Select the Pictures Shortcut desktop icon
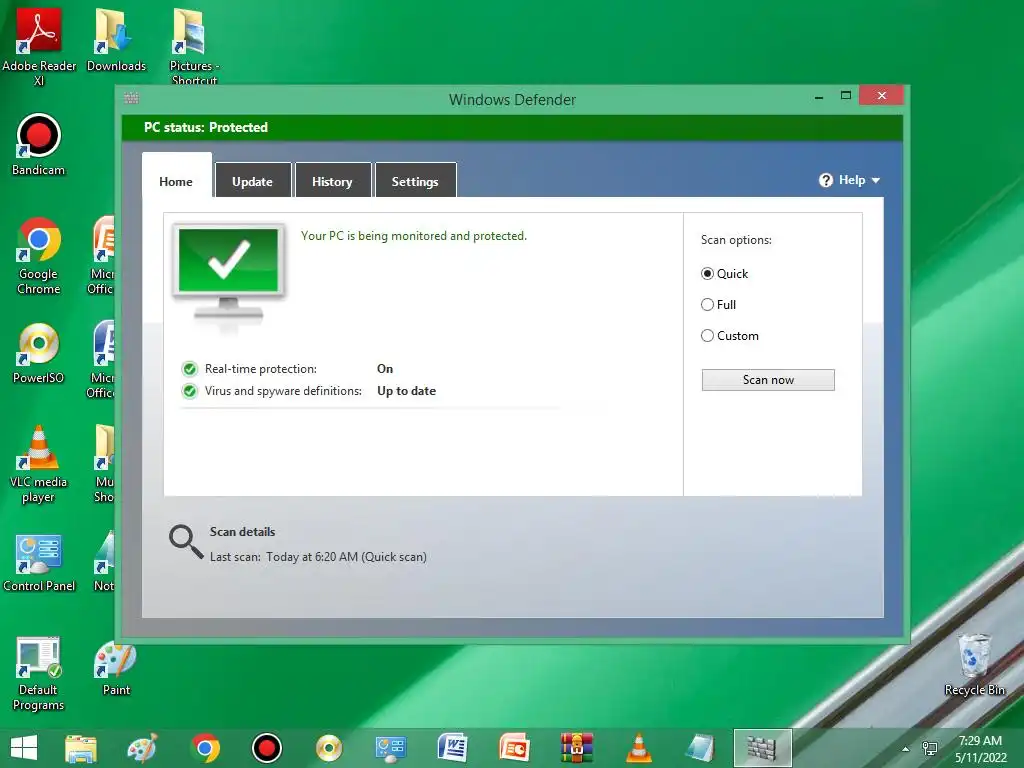Viewport: 1024px width, 768px height. point(194,46)
